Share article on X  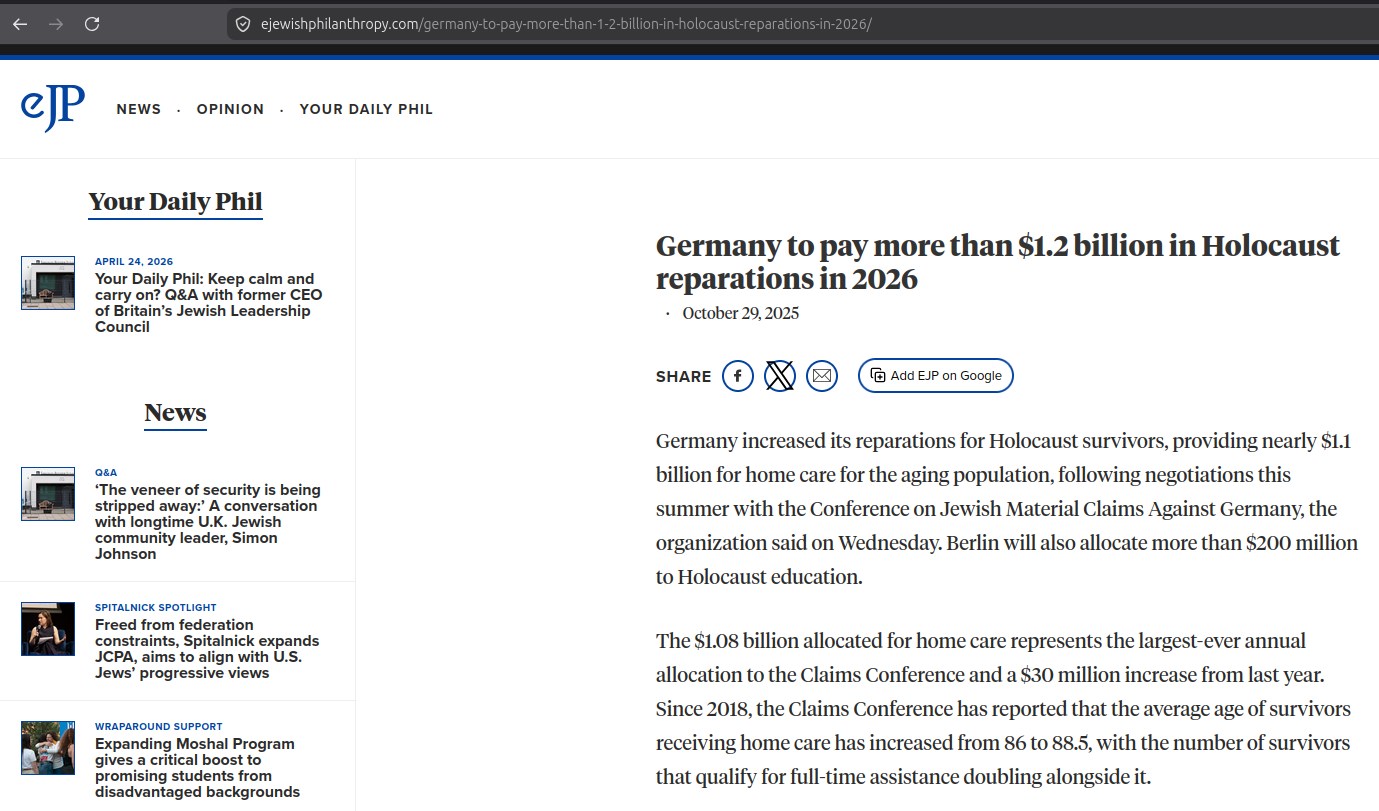[780, 376]
